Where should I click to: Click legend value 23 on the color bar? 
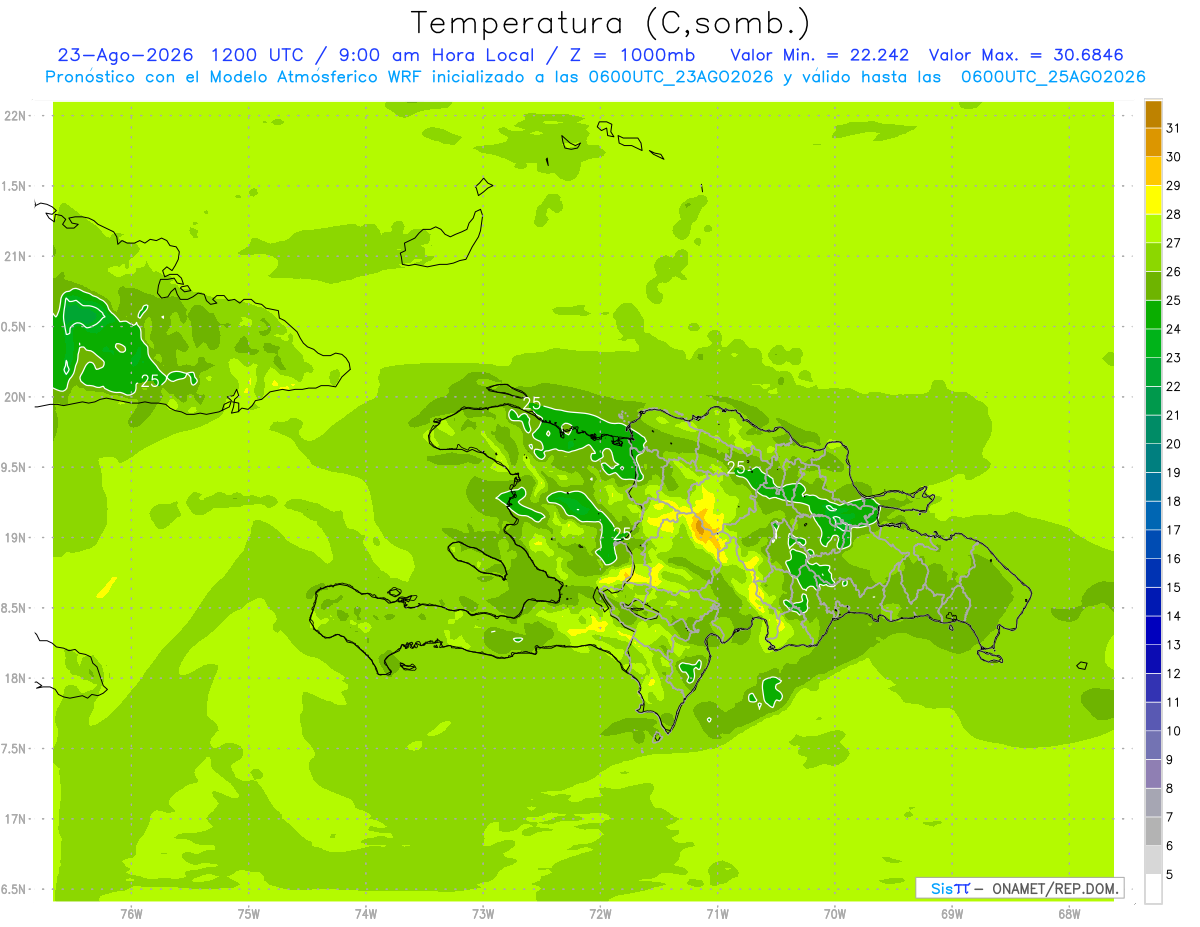(x=1173, y=358)
